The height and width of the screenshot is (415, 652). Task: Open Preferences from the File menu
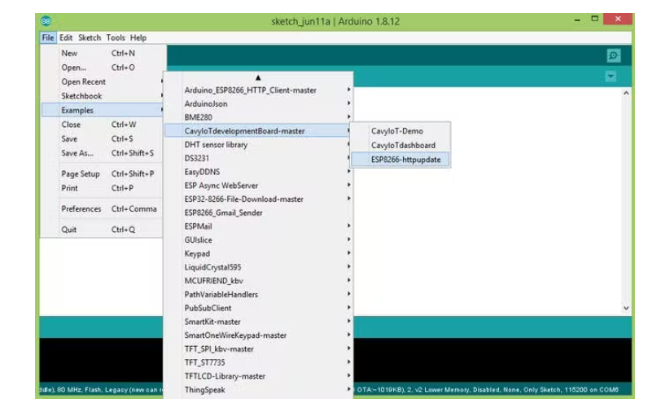(102, 209)
